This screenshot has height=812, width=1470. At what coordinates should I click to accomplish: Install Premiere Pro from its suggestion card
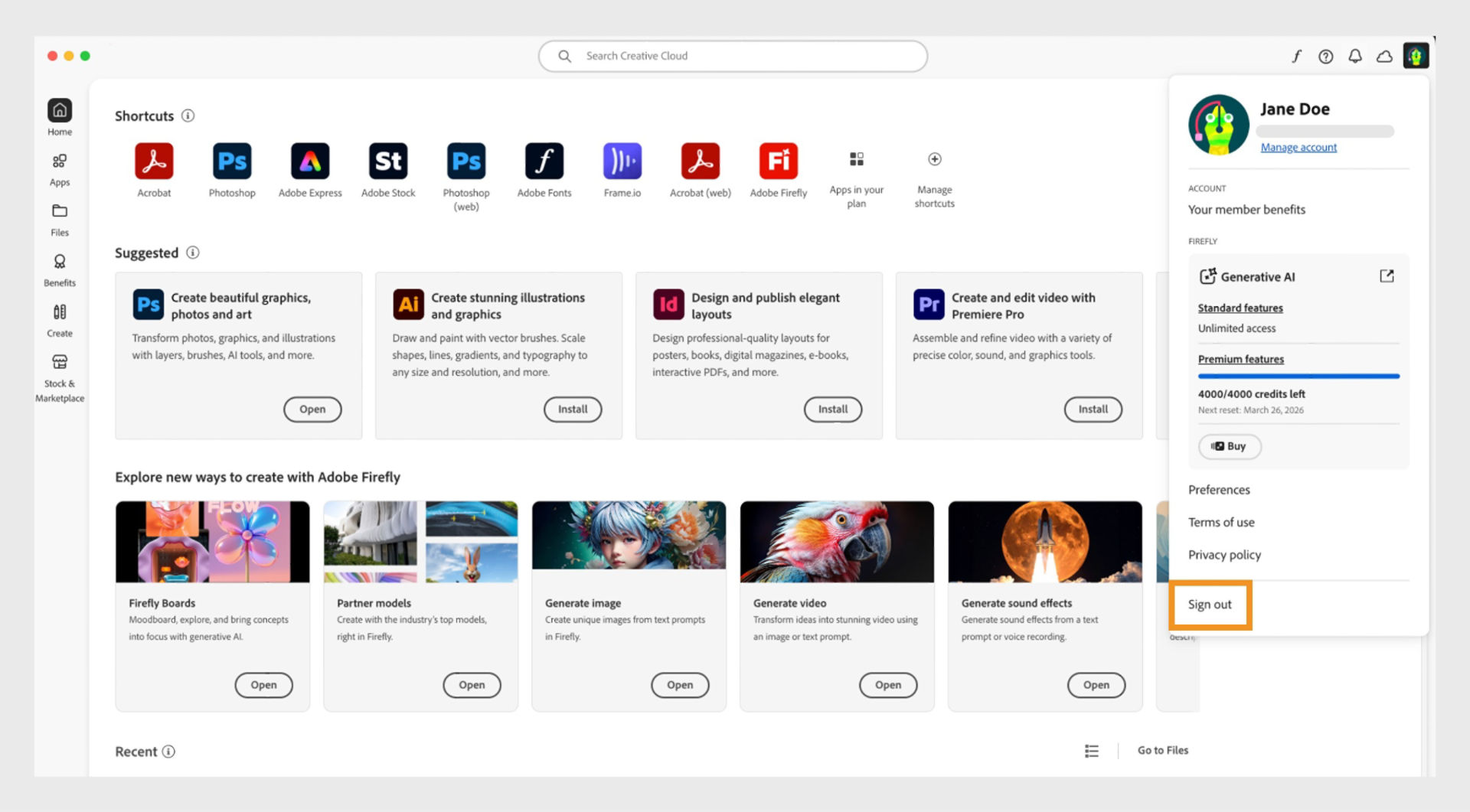1093,409
